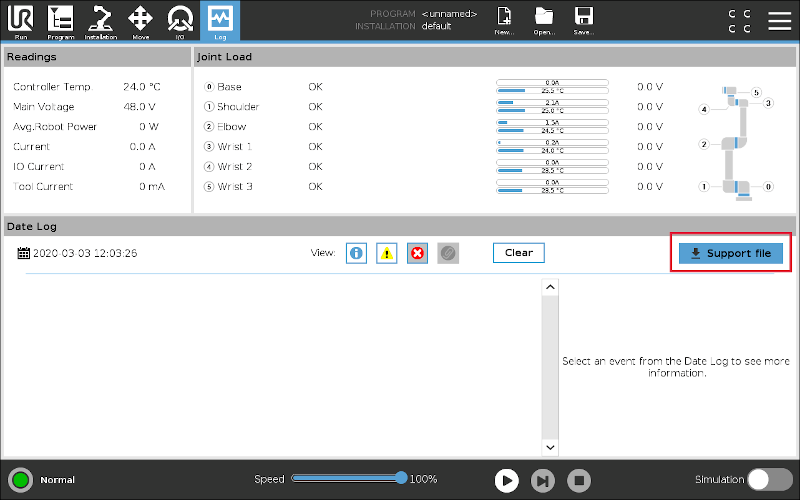Click the Open program folder icon
Image resolution: width=800 pixels, height=500 pixels.
(544, 20)
